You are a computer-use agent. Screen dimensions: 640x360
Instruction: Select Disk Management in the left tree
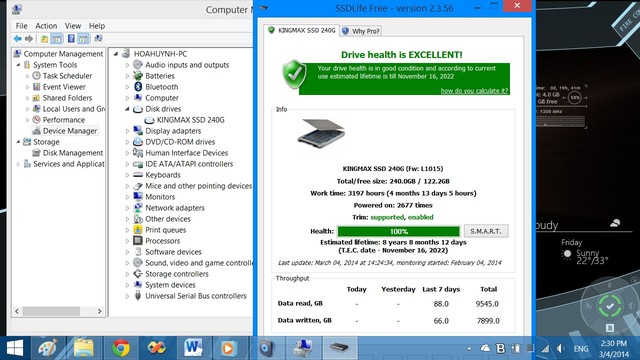click(73, 153)
